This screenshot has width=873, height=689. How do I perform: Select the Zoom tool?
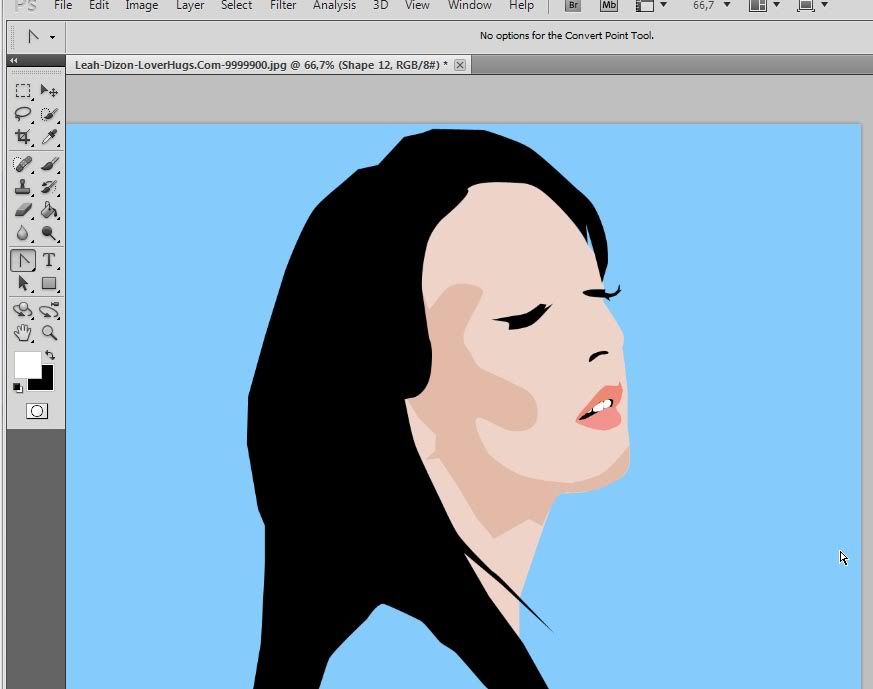tap(49, 333)
